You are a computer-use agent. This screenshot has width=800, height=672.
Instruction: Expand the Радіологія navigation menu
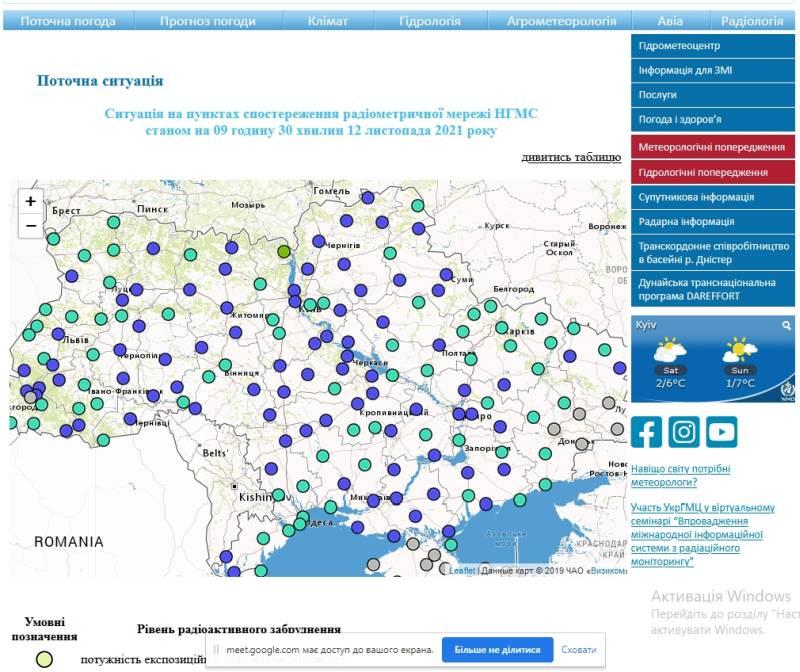pyautogui.click(x=751, y=20)
